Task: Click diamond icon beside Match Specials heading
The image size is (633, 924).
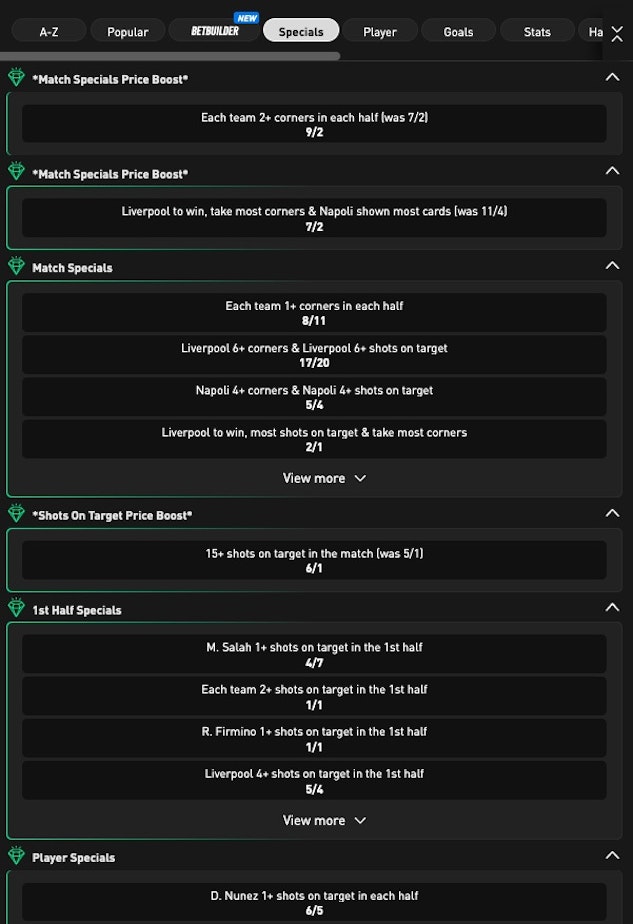Action: coord(16,267)
